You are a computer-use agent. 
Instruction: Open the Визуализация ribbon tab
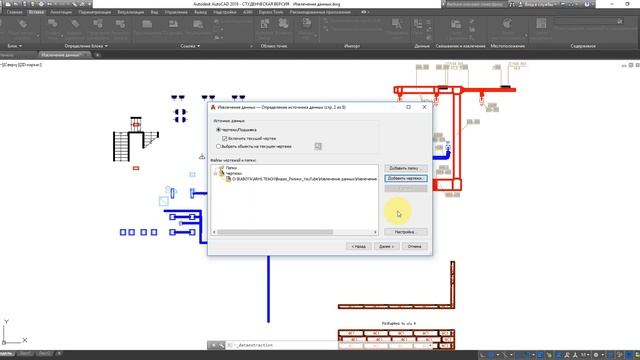coord(131,12)
